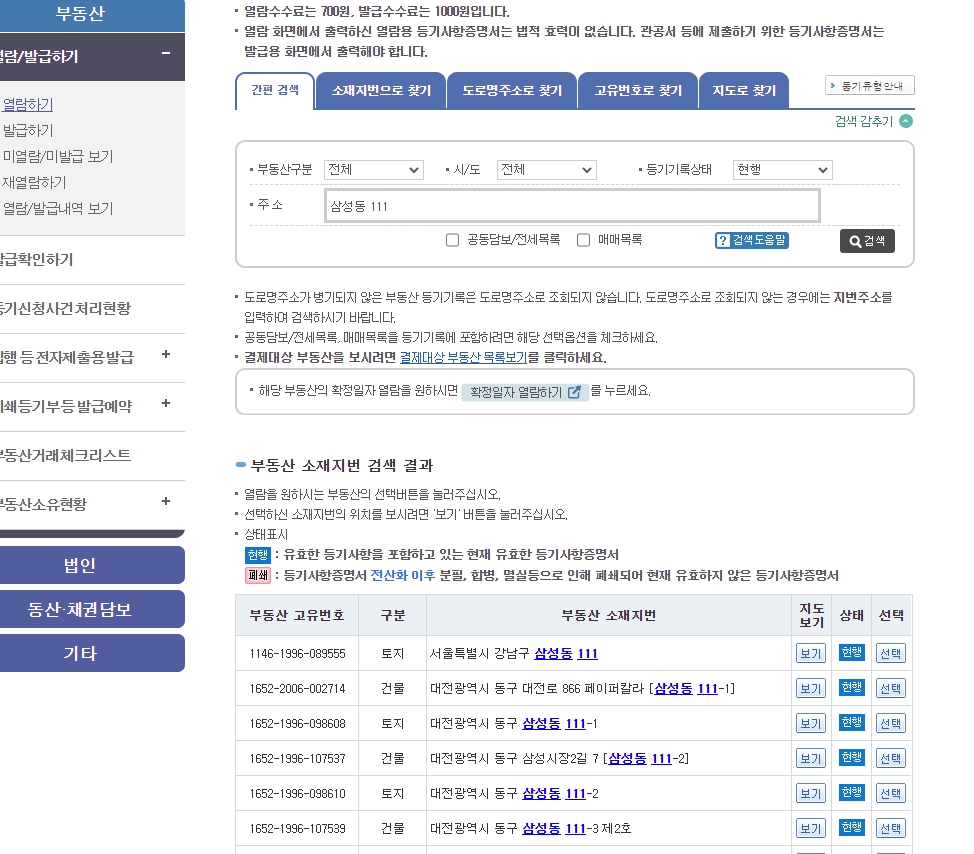Click the 폐쇄 legend badge in 상태표시

pos(257,575)
